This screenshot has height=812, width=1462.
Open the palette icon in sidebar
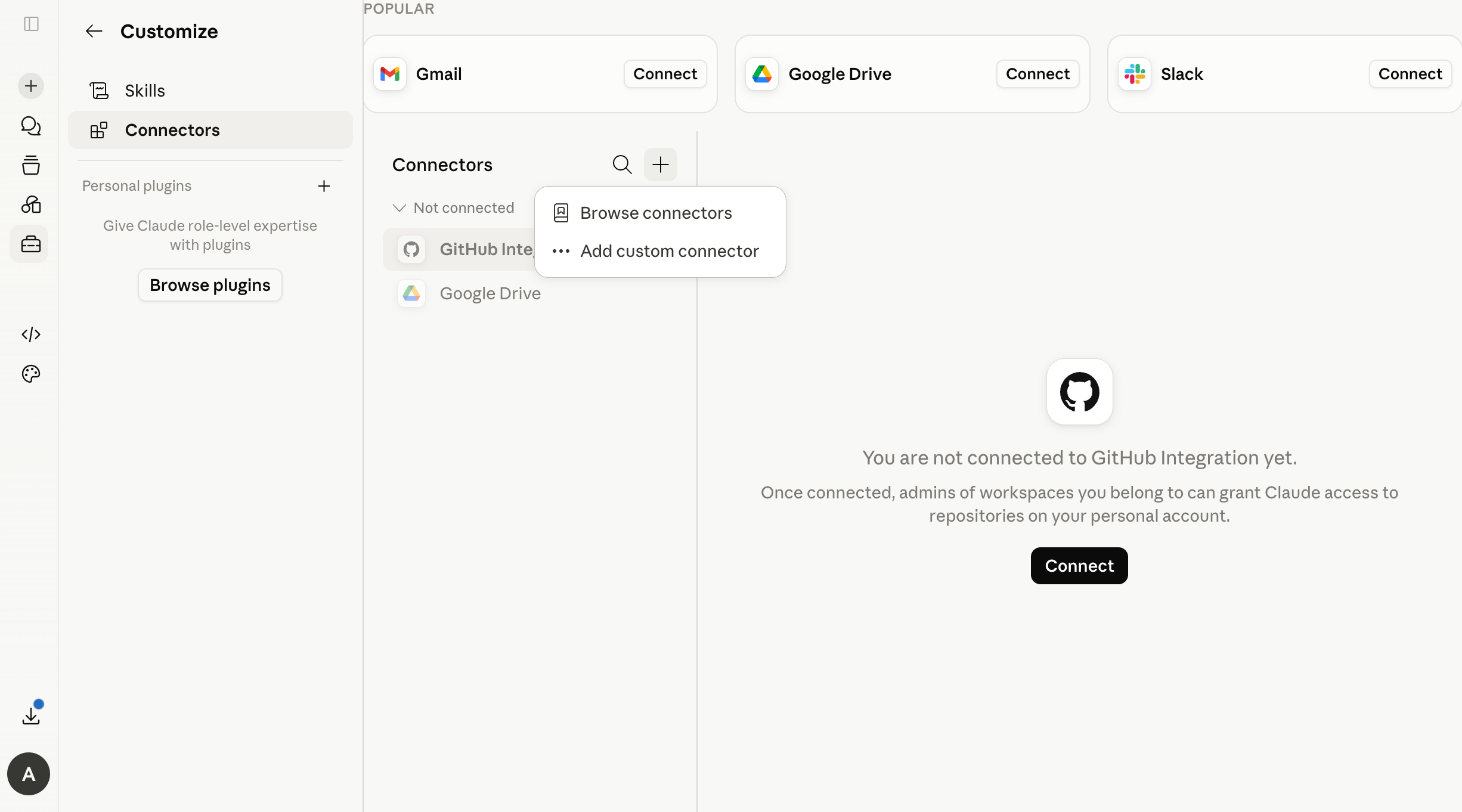click(31, 374)
